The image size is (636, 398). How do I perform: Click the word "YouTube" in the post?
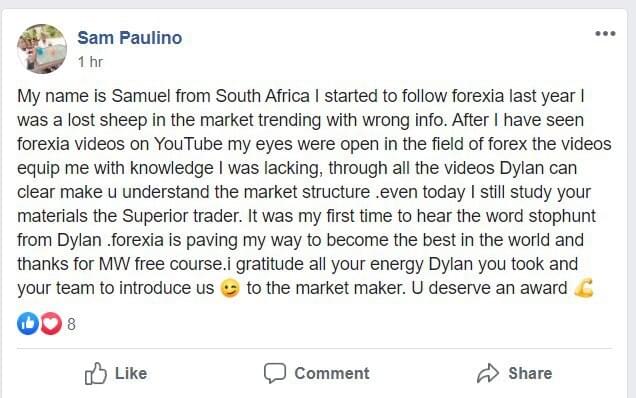pos(188,144)
